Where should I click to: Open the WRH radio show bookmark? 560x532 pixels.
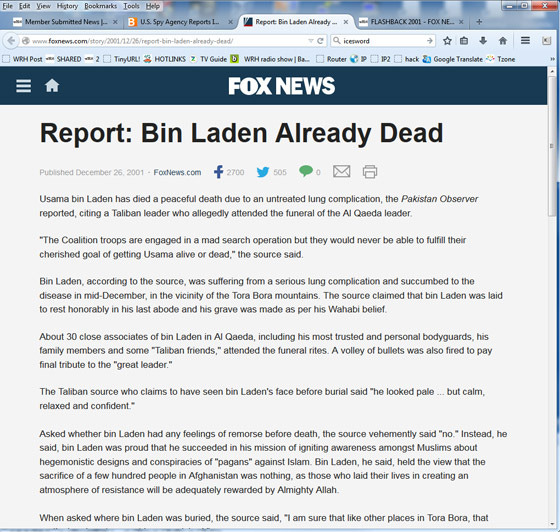tap(270, 59)
